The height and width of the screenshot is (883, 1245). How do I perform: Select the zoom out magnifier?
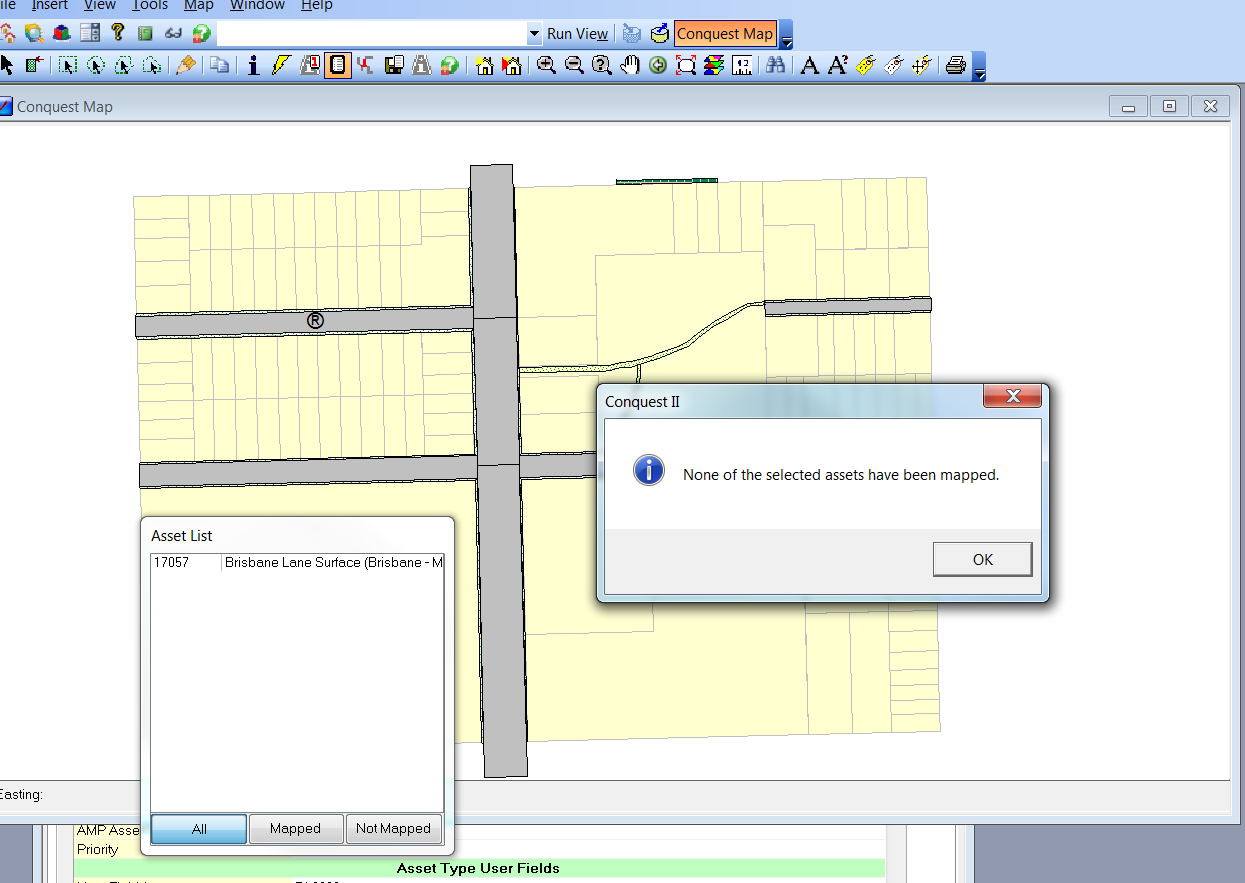point(574,66)
